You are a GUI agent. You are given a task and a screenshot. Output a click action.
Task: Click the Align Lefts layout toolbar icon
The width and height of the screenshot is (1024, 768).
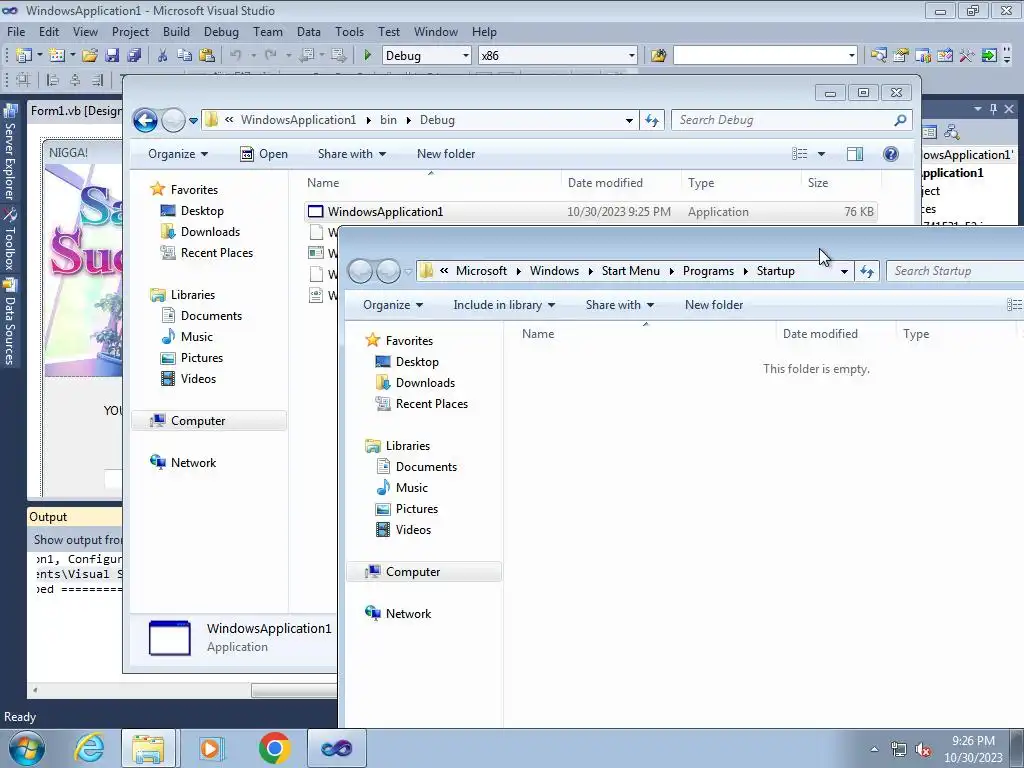53,80
